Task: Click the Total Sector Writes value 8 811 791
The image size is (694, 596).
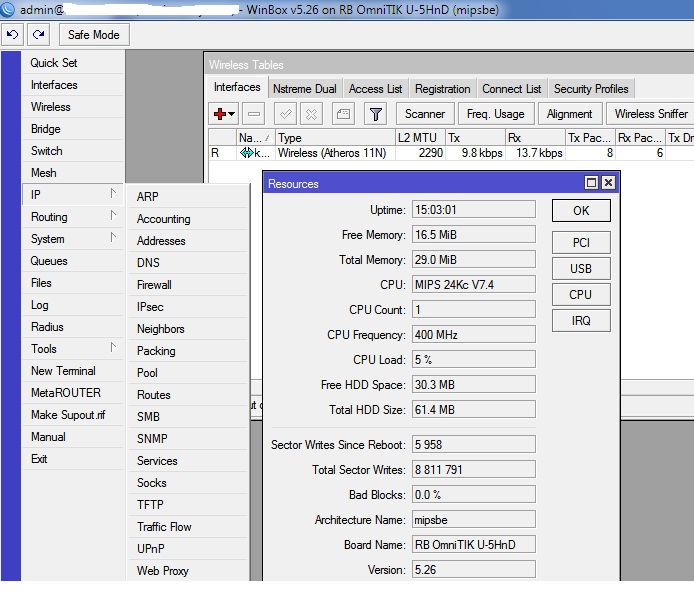Action: pos(474,469)
